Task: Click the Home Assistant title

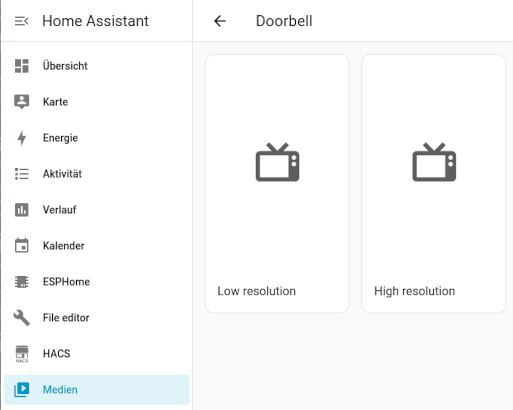Action: (95, 21)
